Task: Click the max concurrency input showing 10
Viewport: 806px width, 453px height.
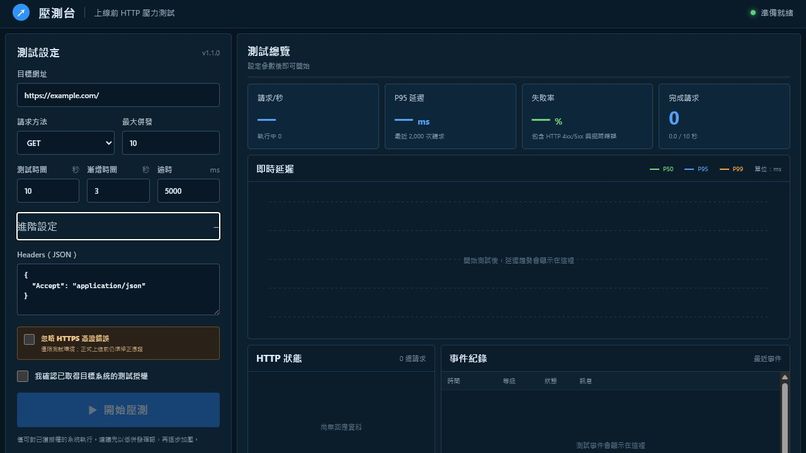Action: (x=171, y=143)
